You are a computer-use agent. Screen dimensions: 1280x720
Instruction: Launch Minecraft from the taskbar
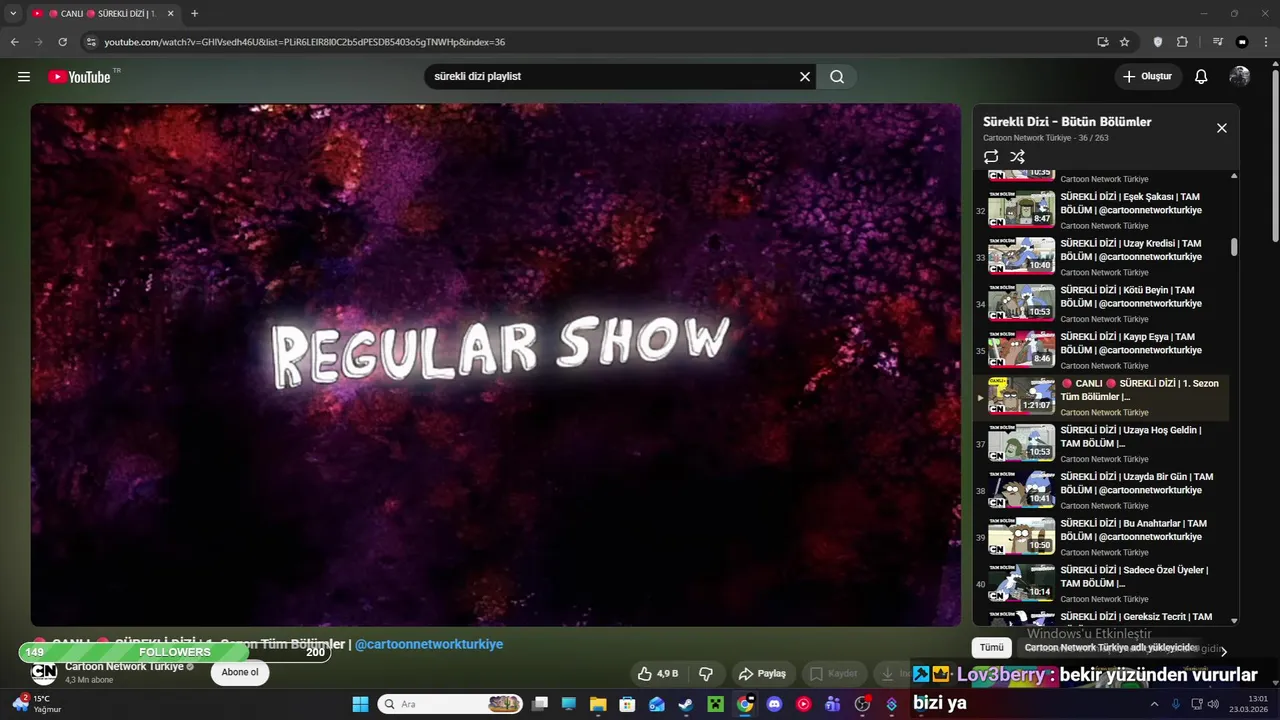715,704
